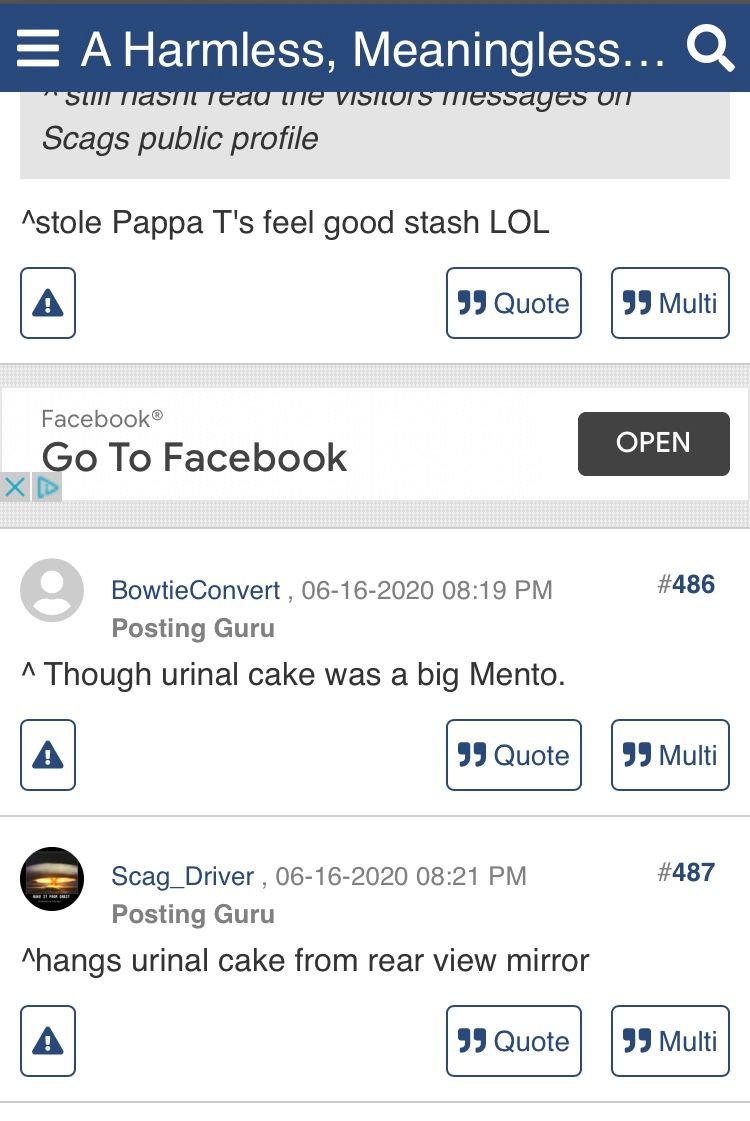Quote the Pappa T's stash post
This screenshot has width=750, height=1121.
coord(513,303)
